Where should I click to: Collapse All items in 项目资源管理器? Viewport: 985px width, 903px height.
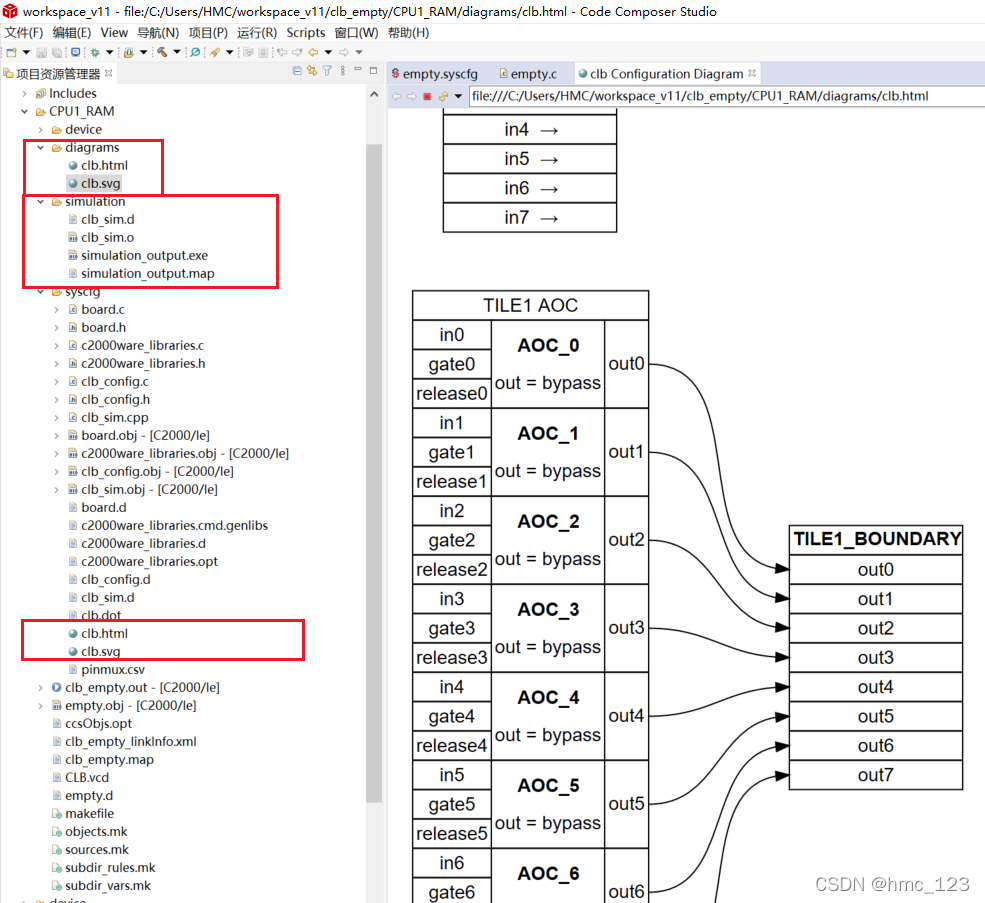click(x=296, y=70)
